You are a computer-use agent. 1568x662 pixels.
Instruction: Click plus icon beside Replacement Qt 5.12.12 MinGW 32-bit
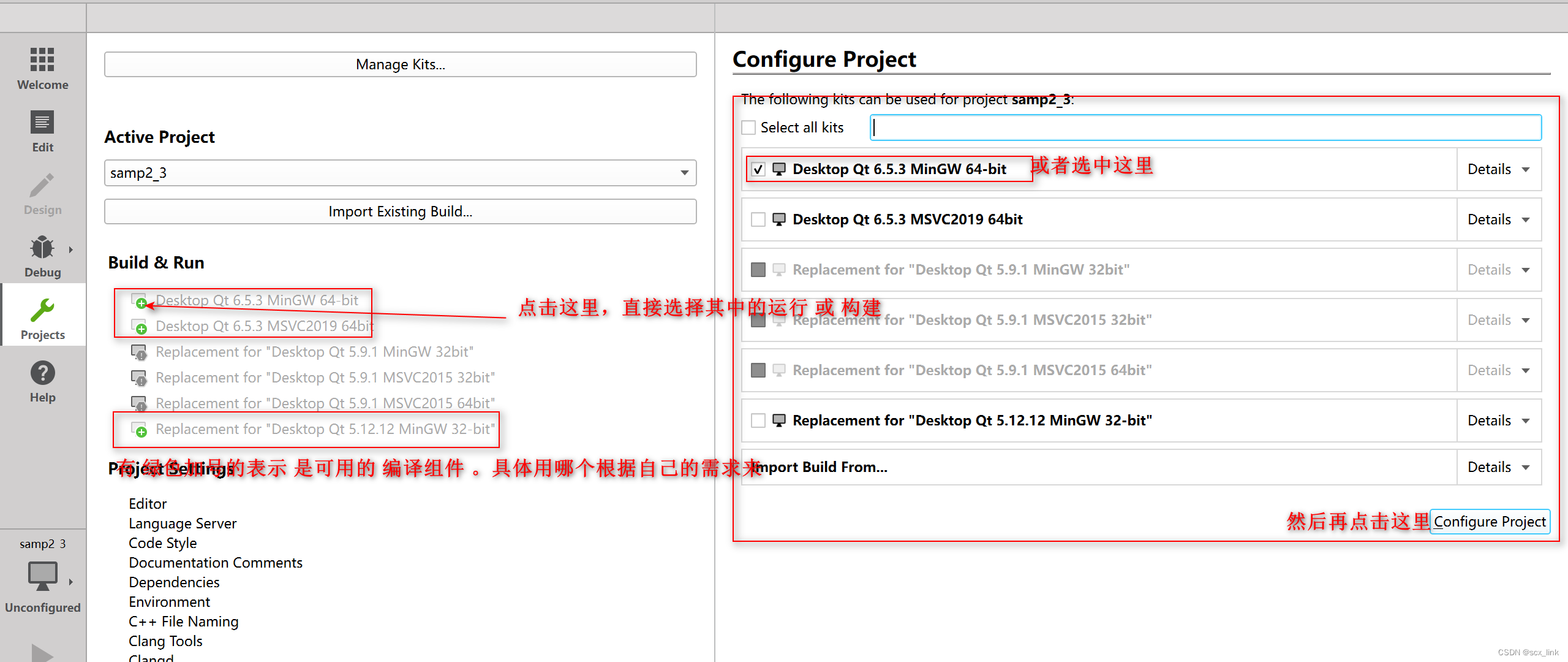click(139, 430)
